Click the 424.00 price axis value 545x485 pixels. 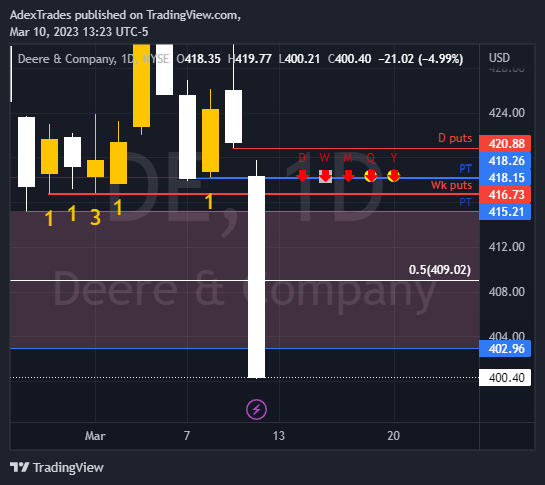pos(506,113)
